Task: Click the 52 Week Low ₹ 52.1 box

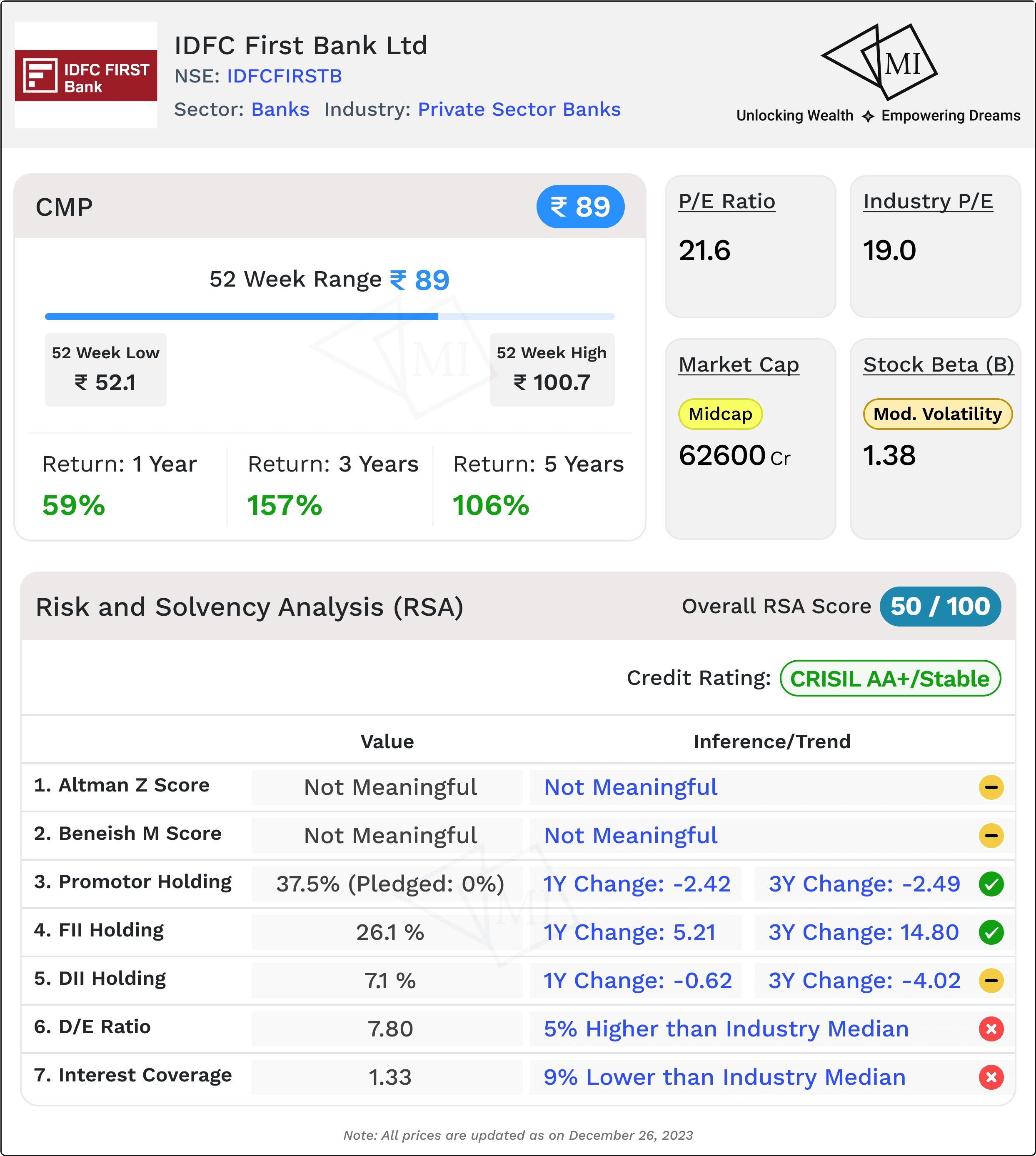Action: pos(106,370)
